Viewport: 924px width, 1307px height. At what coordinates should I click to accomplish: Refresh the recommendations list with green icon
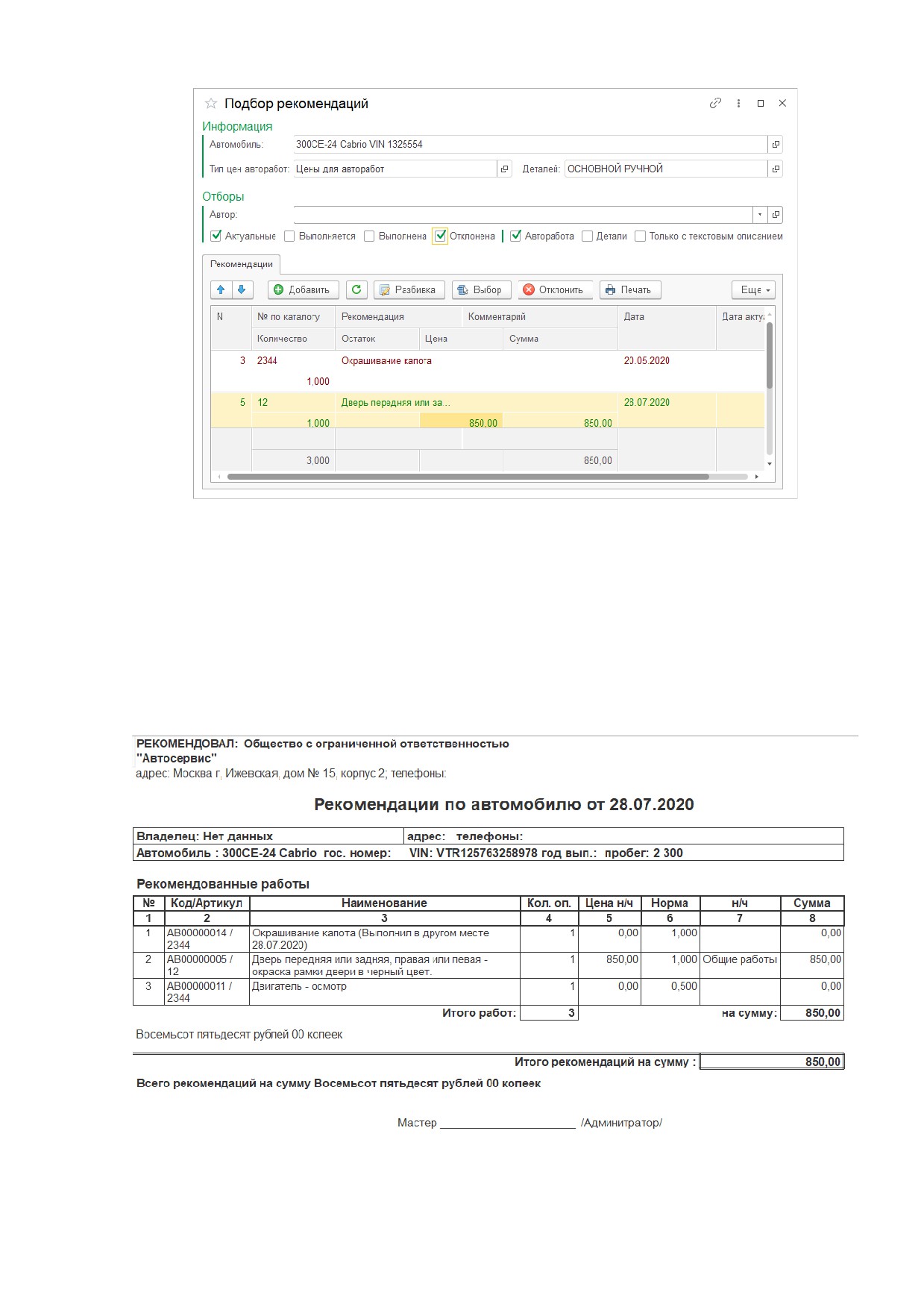point(356,289)
